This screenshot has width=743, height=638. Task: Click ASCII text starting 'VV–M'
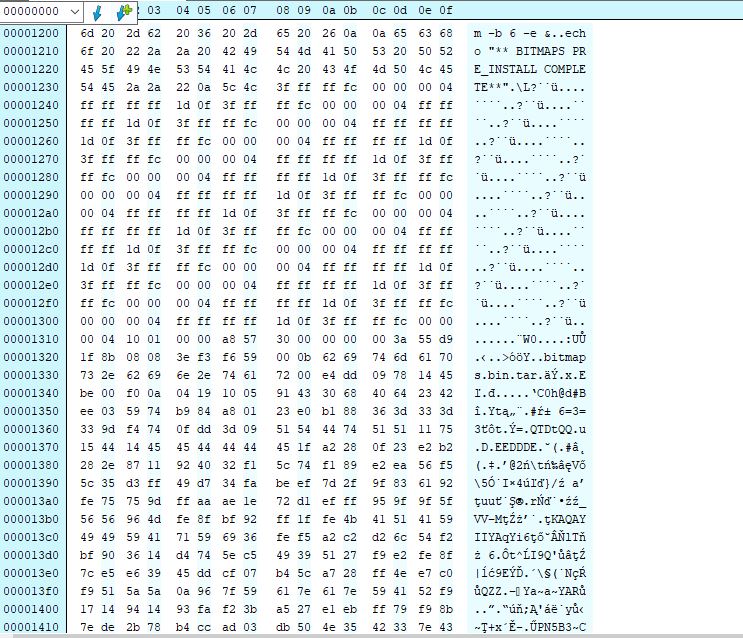[x=530, y=520]
